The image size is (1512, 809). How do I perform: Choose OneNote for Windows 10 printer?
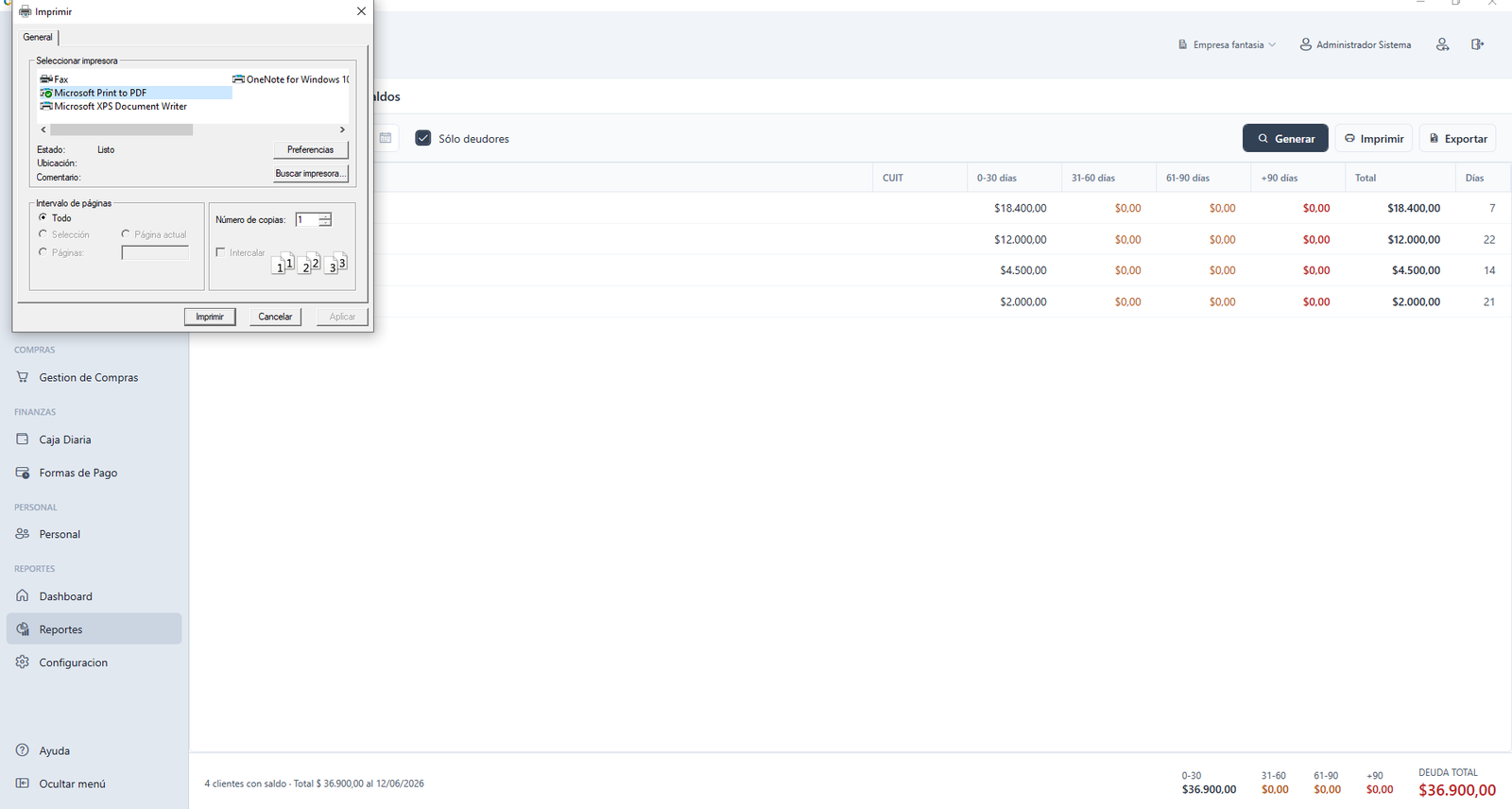click(291, 79)
